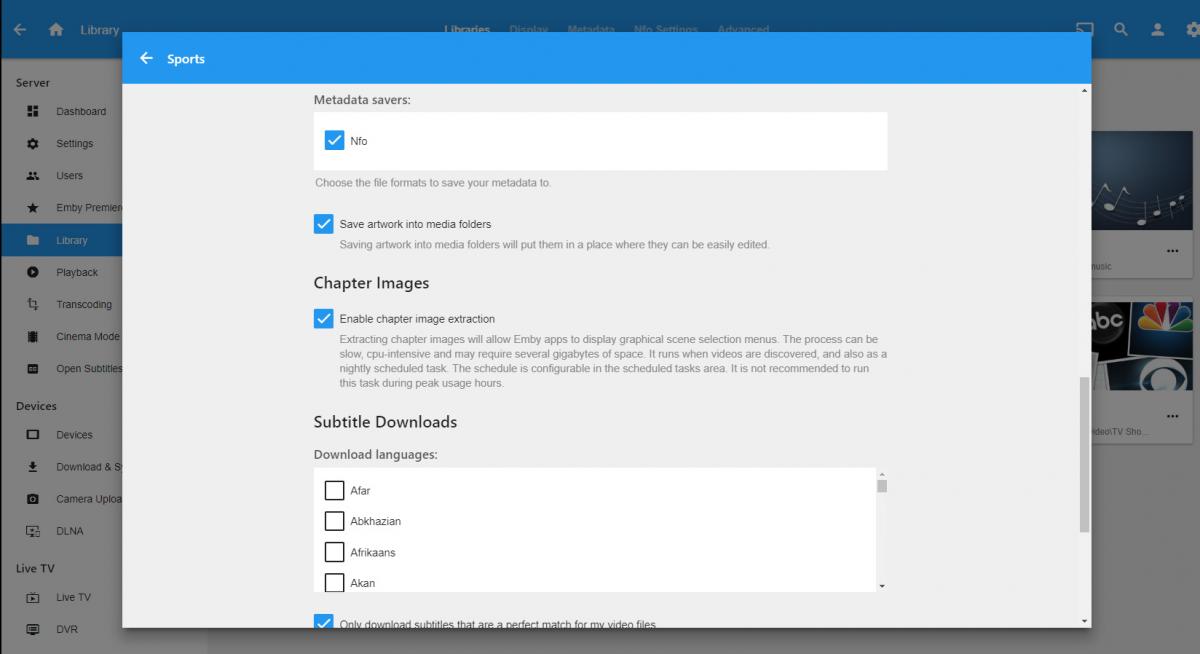Click the DLNA icon in sidebar
This screenshot has width=1200, height=654.
click(x=33, y=531)
